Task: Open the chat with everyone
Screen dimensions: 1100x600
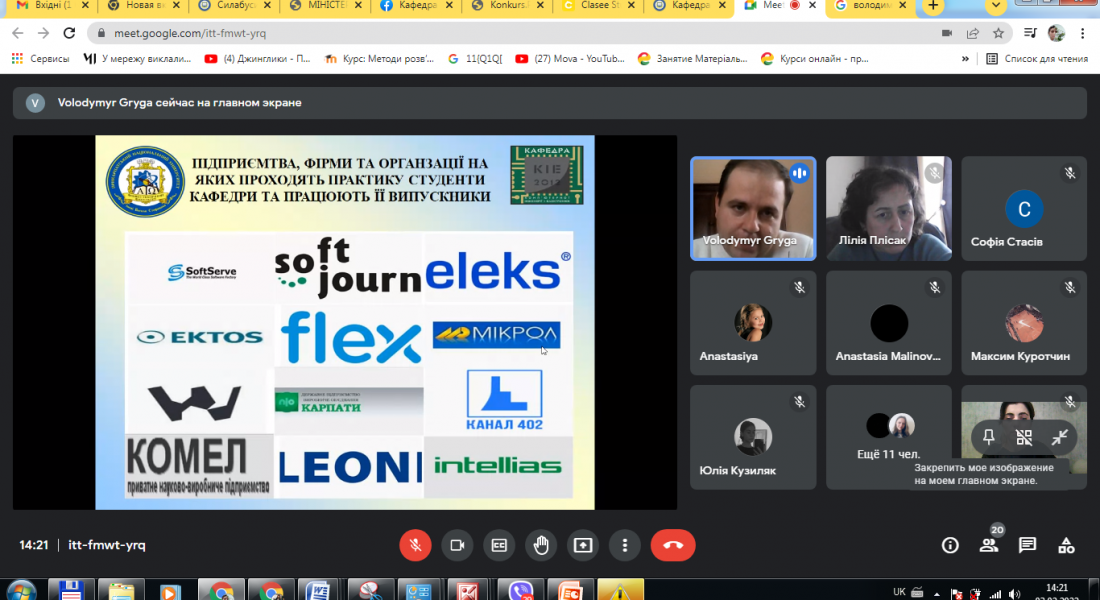Action: click(x=1027, y=545)
